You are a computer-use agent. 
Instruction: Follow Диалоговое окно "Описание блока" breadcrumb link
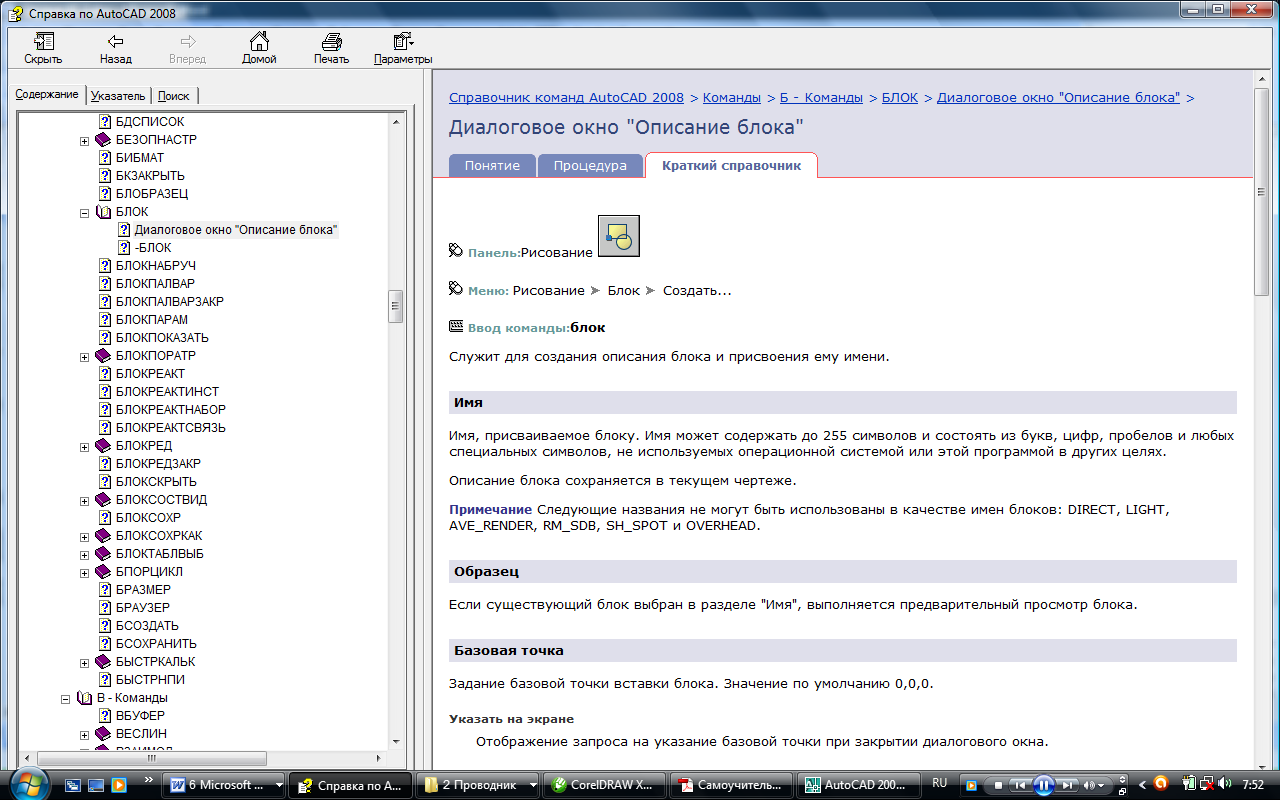(x=1058, y=98)
